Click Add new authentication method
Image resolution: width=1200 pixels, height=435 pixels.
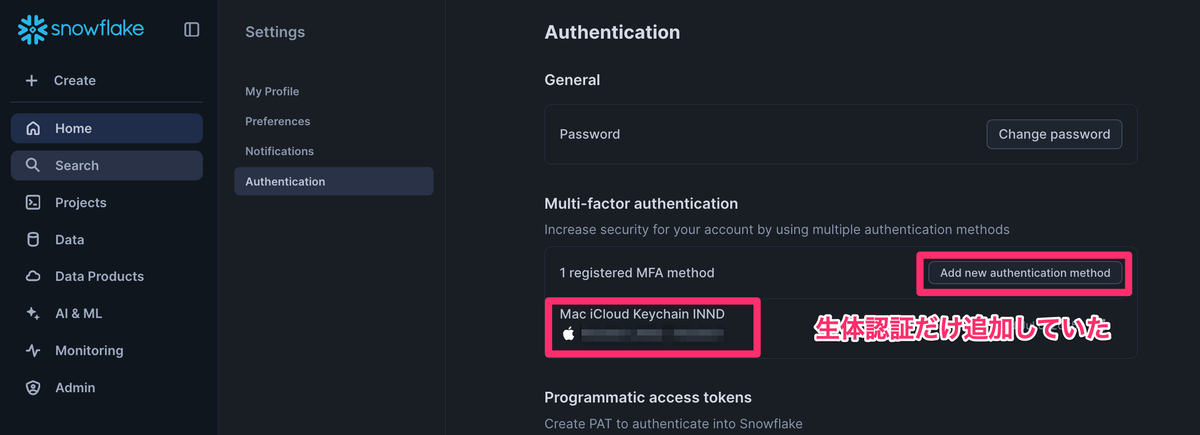1025,273
